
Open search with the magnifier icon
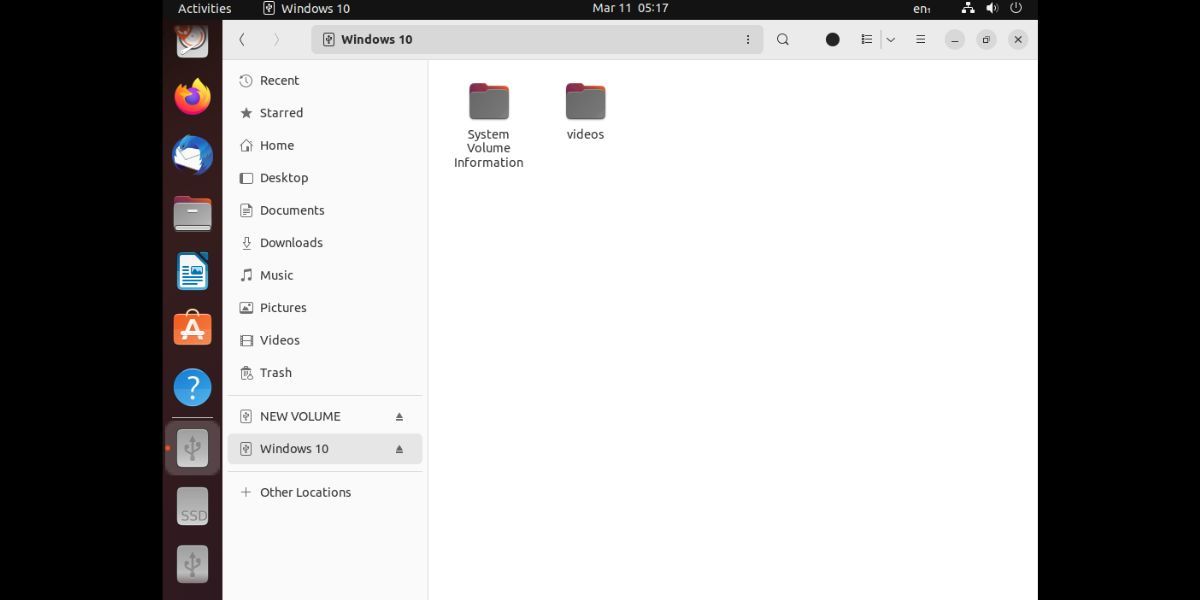point(783,40)
